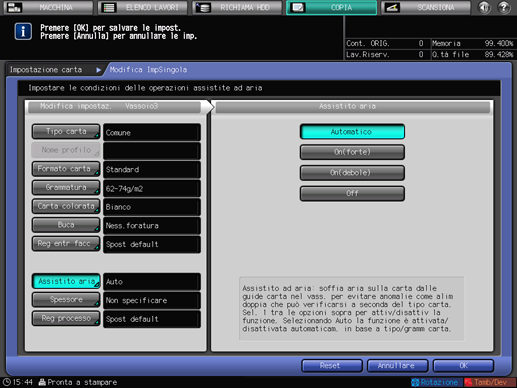Click the RICHIAMA HDD disk icon
Viewport: 517px width, 388px height.
203,7
